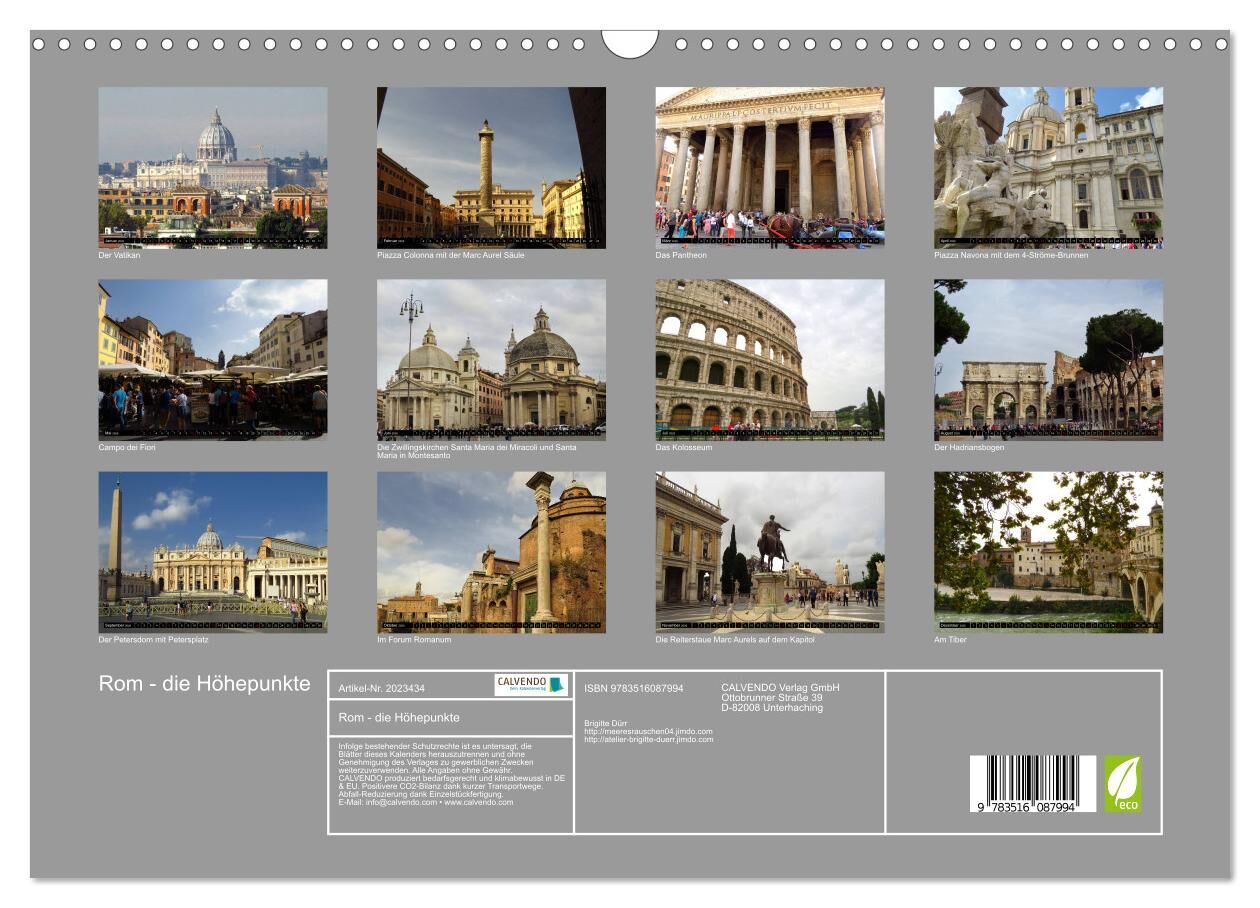This screenshot has height=908, width=1260.
Task: Click the barcode image
Action: [x=1032, y=783]
